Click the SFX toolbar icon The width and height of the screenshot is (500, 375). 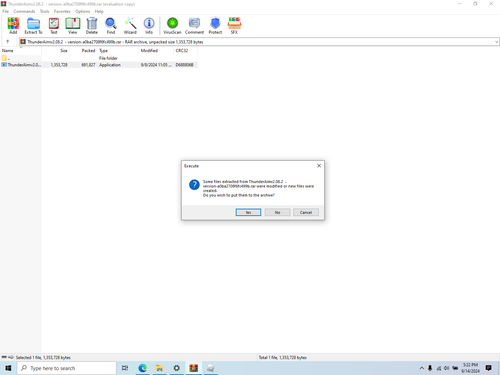pos(234,26)
